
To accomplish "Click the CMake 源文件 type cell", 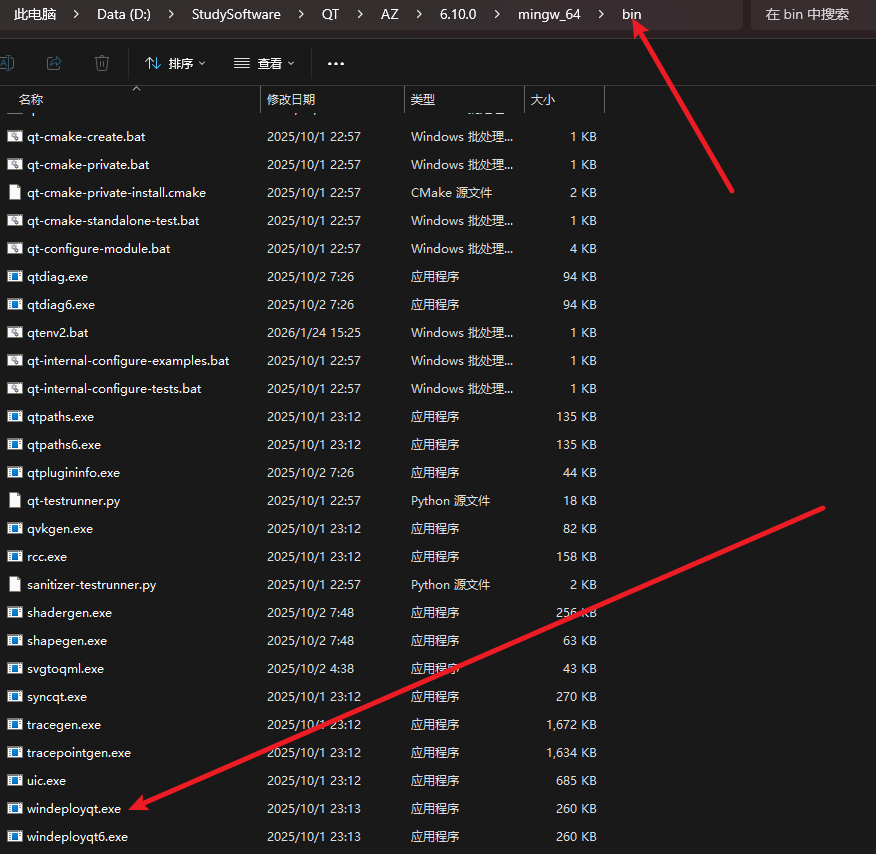I will tap(451, 192).
